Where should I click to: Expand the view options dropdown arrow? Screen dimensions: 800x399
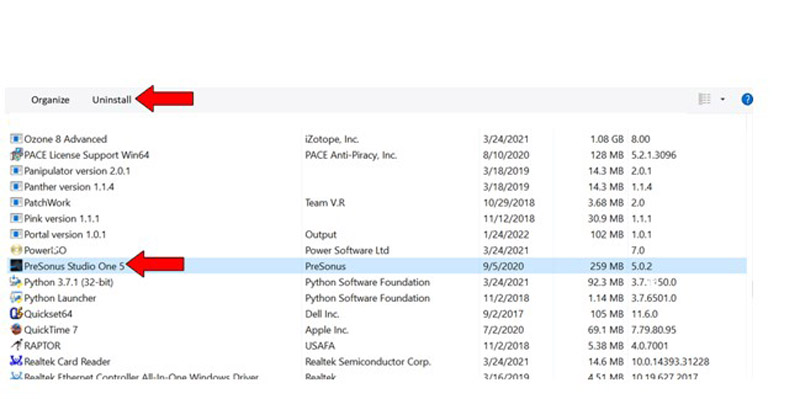coord(722,99)
